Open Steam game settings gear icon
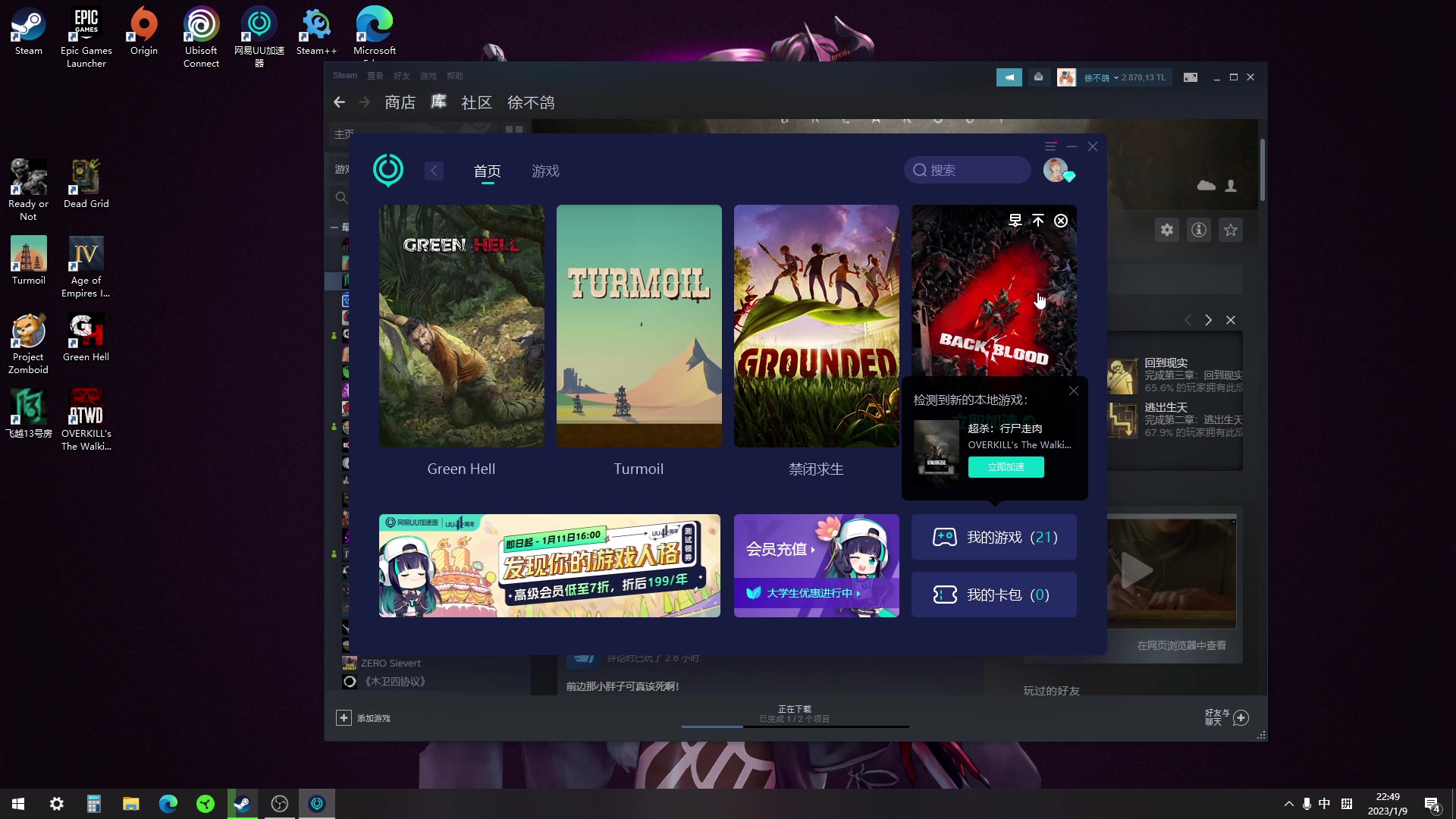The image size is (1456, 819). (x=1167, y=230)
